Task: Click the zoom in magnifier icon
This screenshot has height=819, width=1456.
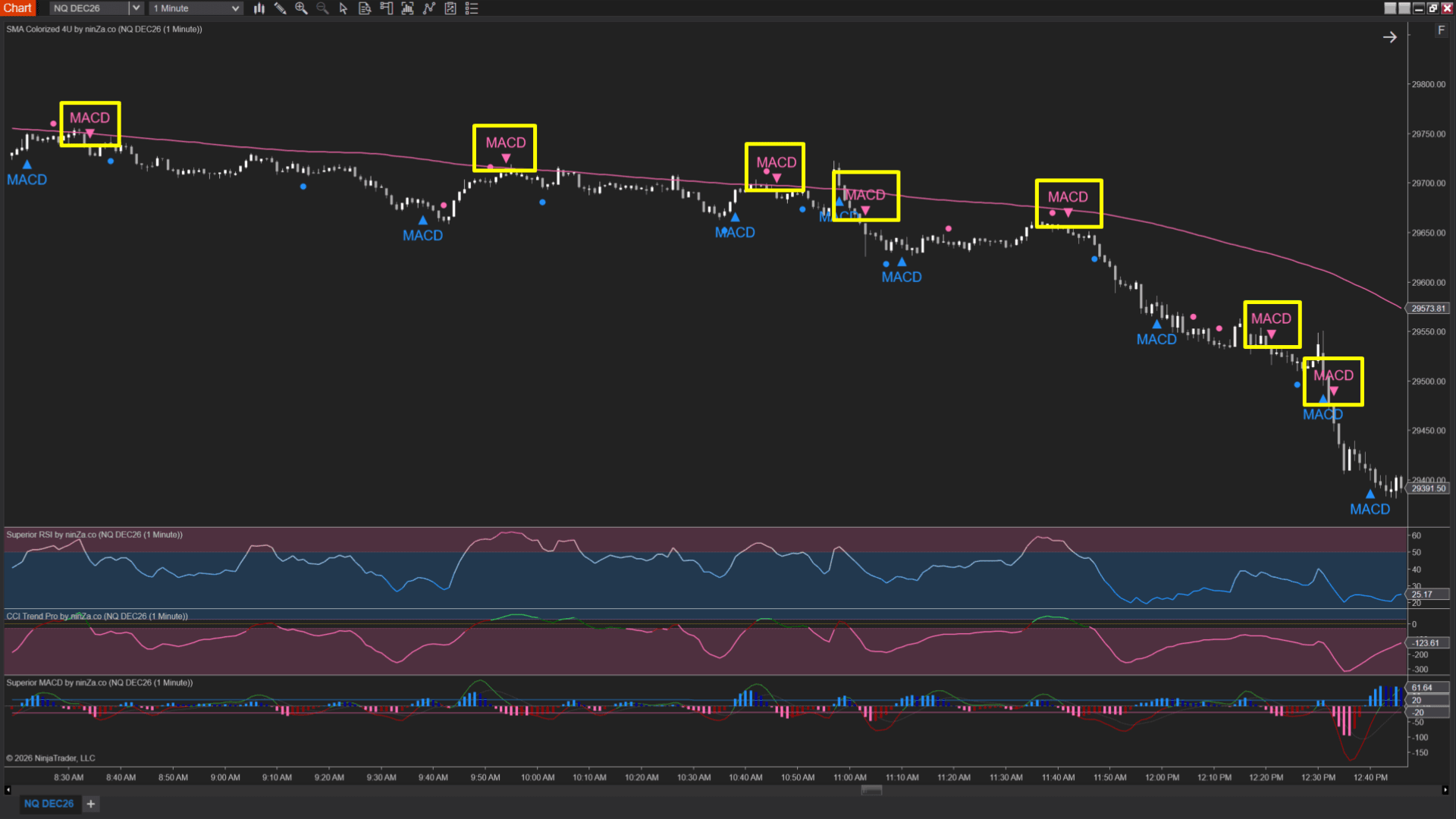Action: tap(301, 8)
